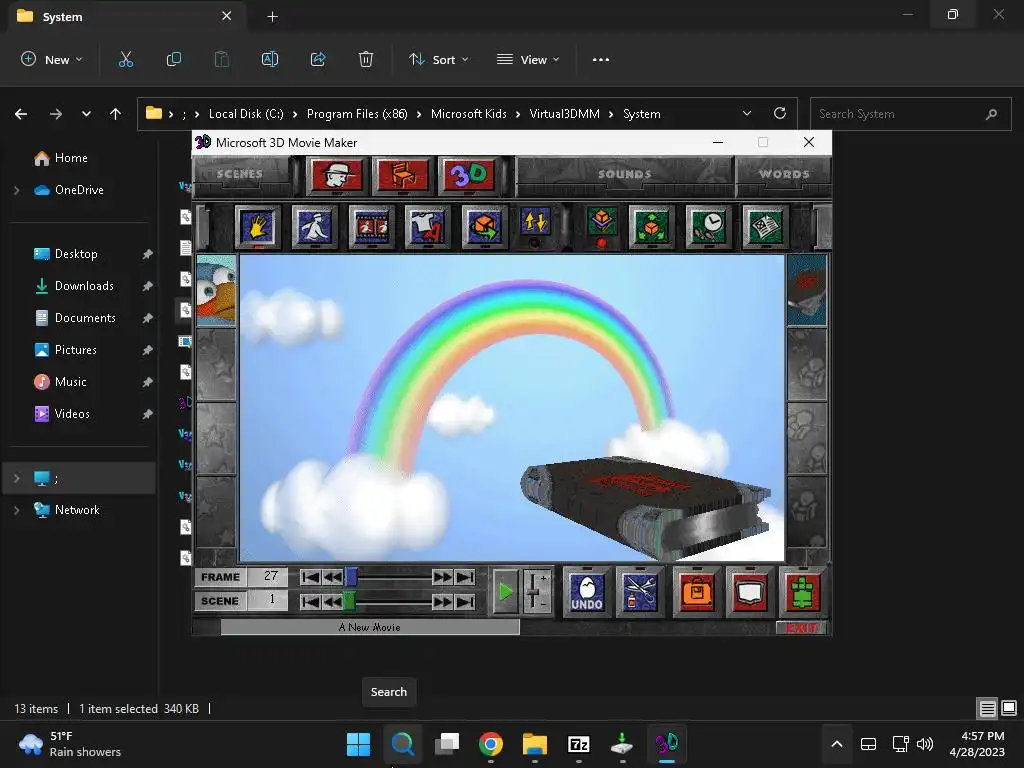This screenshot has width=1024, height=768.
Task: Open Google Chrome from the taskbar
Action: (x=490, y=744)
